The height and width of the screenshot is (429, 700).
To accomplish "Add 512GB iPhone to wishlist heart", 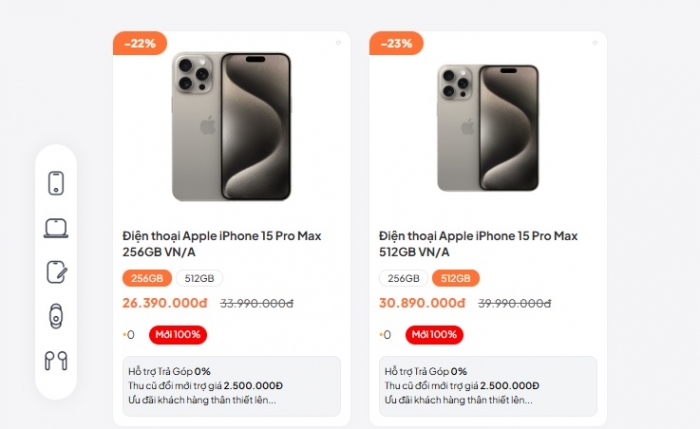I will [593, 43].
